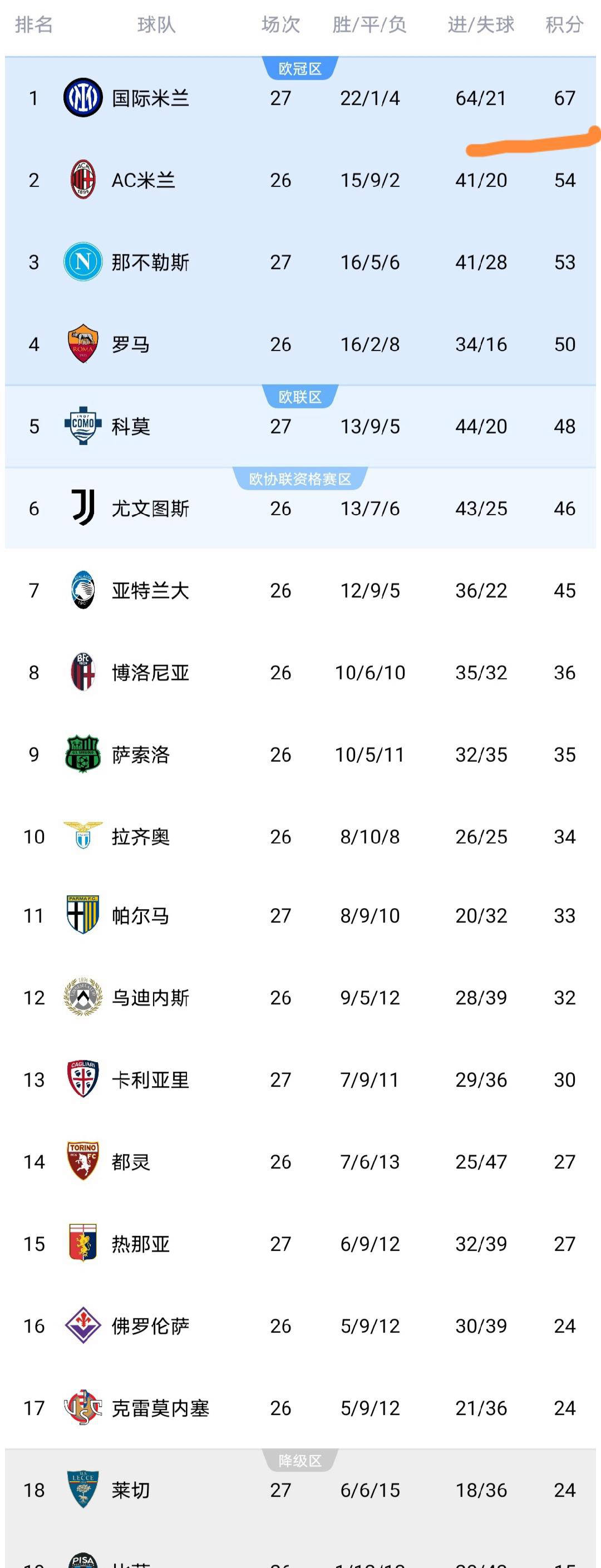Tap the Juventus J logo
Screen dimensions: 601x1568
point(83,508)
